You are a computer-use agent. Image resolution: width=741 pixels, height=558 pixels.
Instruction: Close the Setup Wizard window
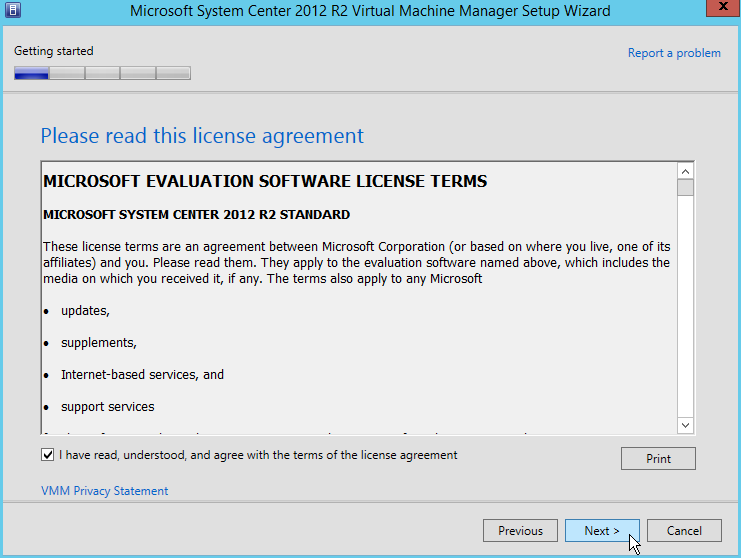tap(717, 11)
